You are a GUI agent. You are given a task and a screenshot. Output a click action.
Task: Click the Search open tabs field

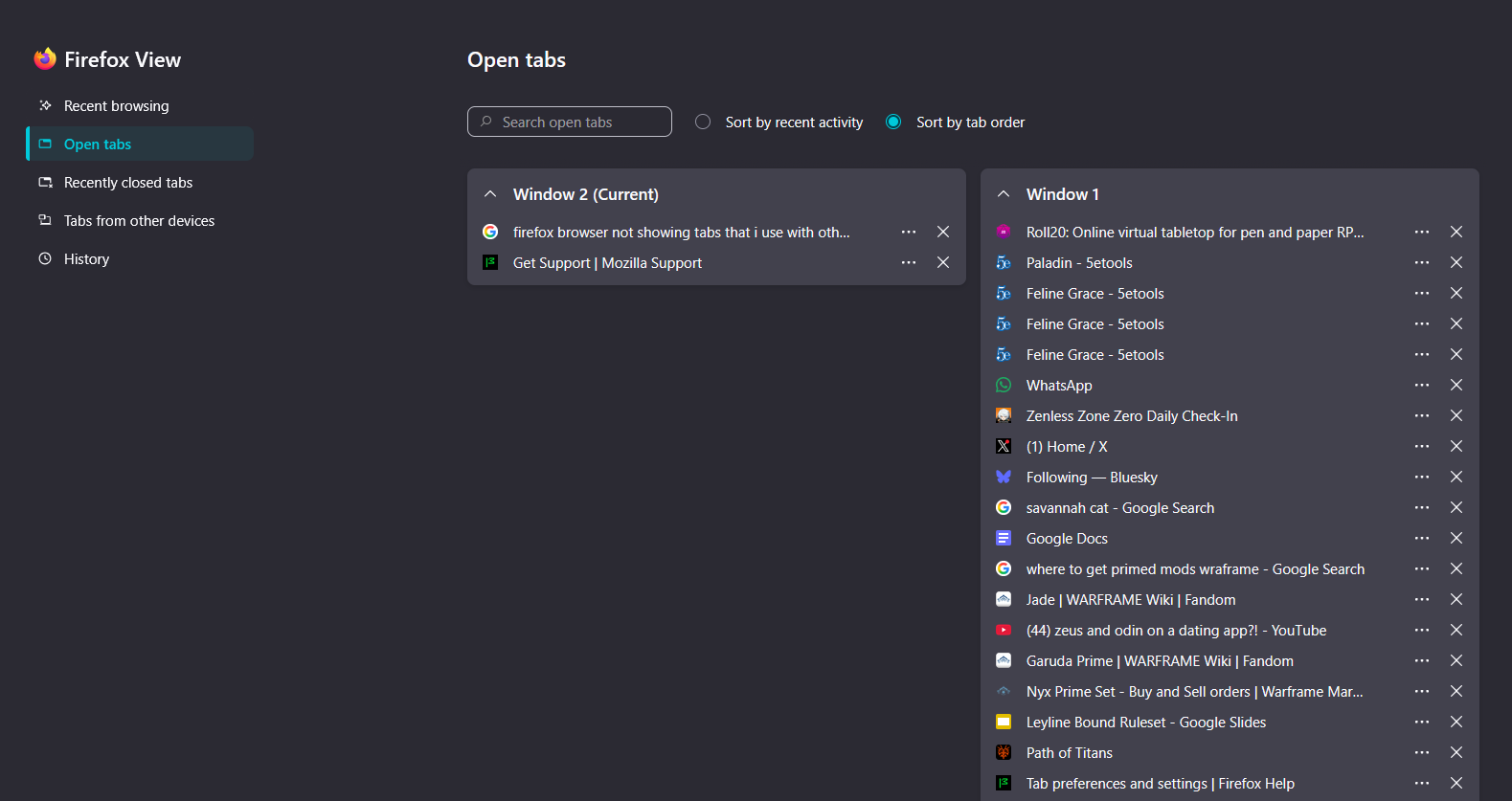pos(570,122)
